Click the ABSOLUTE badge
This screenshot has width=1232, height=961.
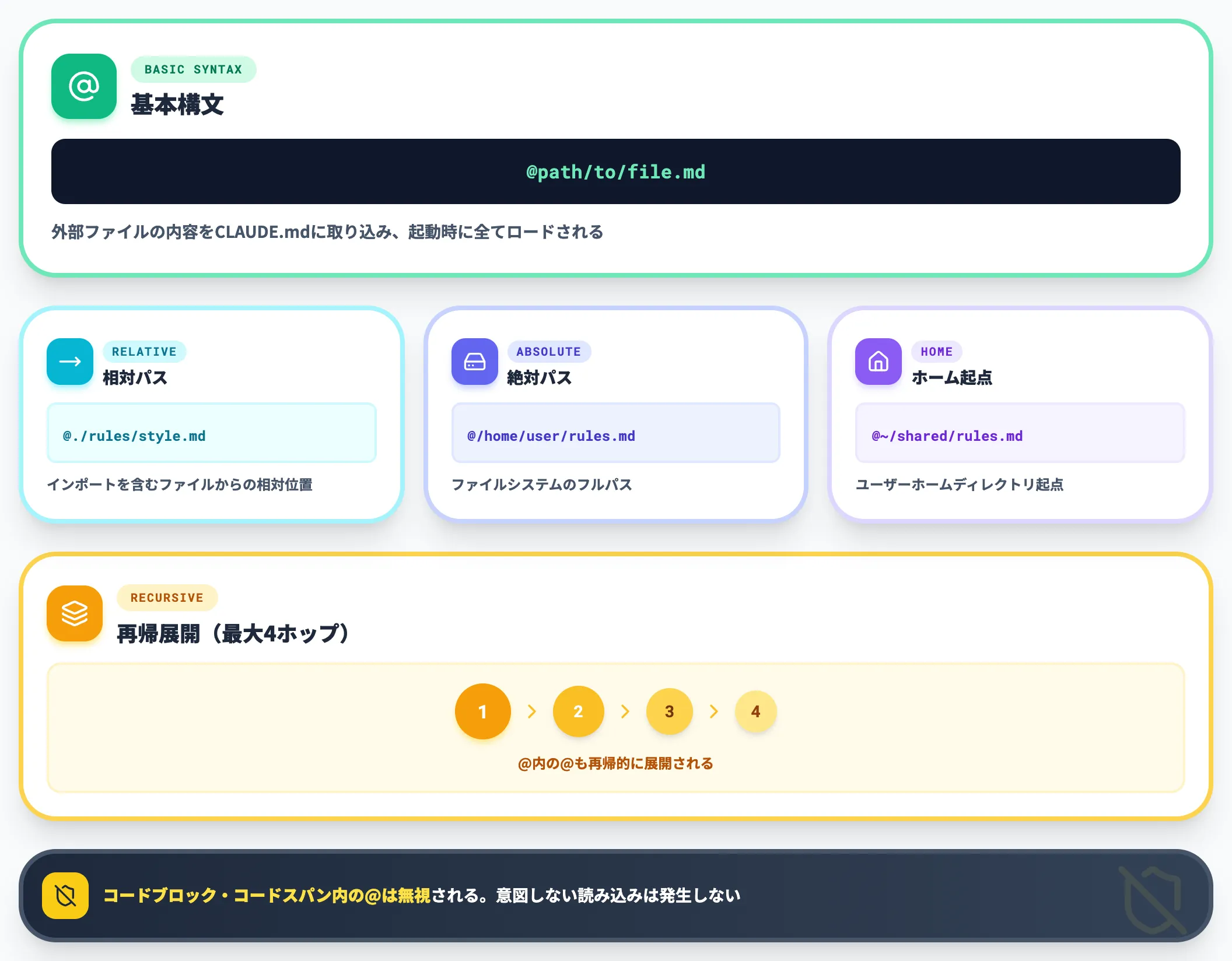[x=549, y=352]
